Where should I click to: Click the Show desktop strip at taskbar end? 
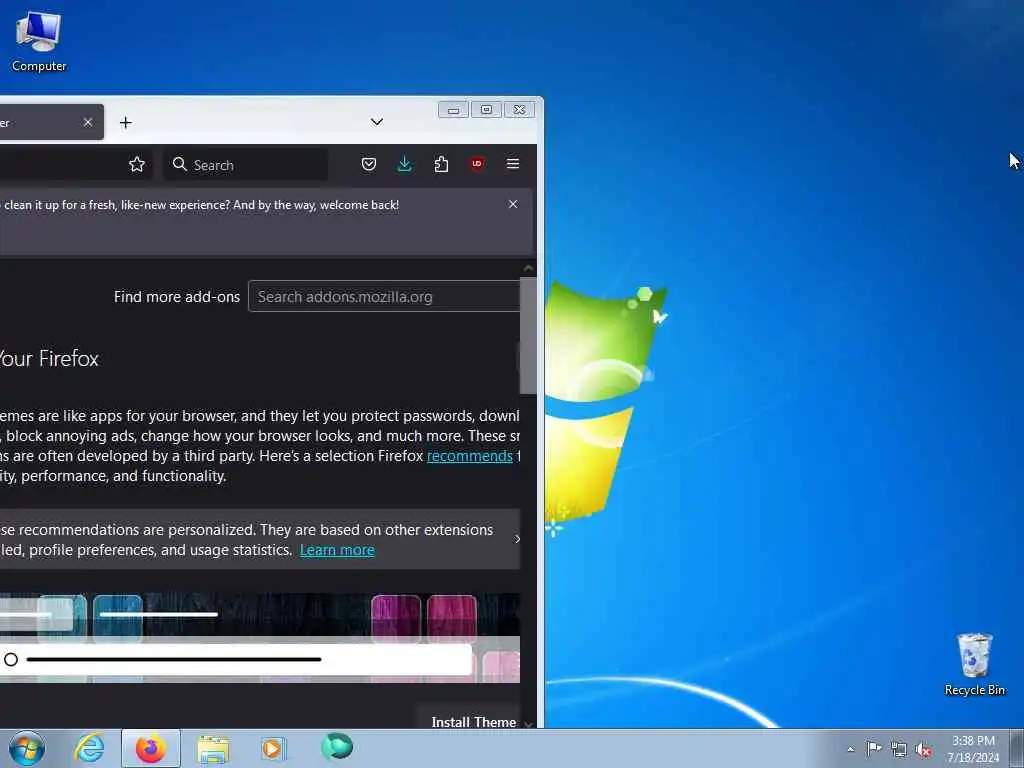click(1017, 749)
